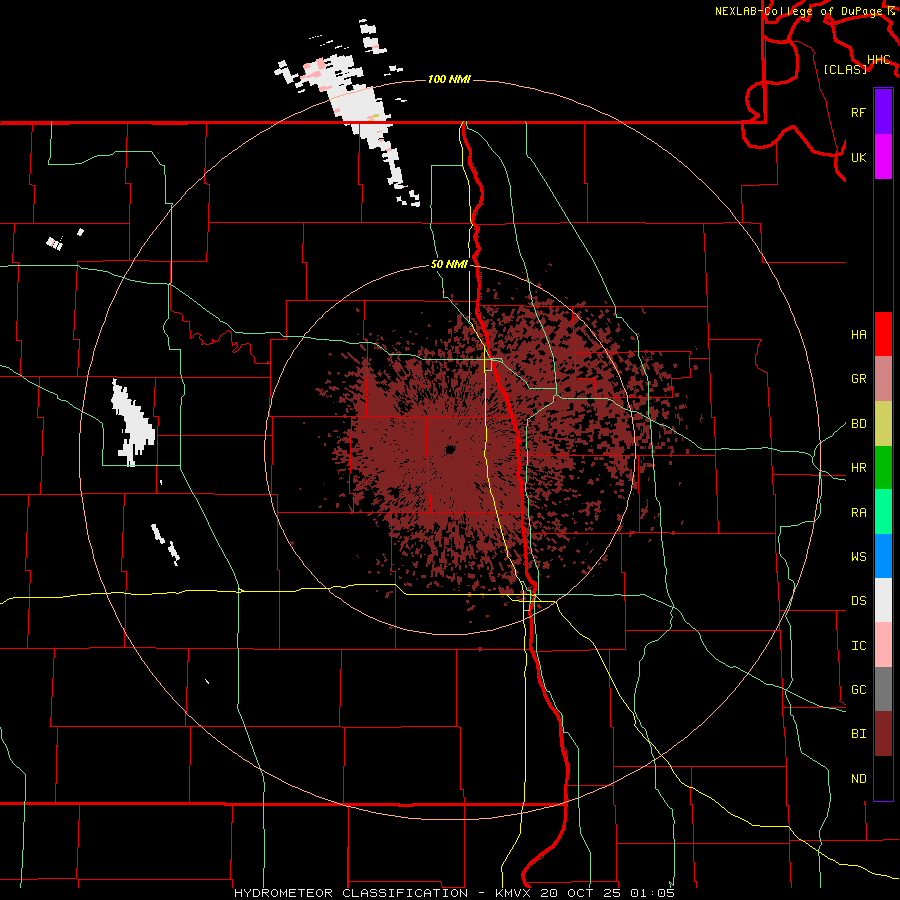Click the WS legend label
This screenshot has height=900, width=900.
click(x=858, y=557)
